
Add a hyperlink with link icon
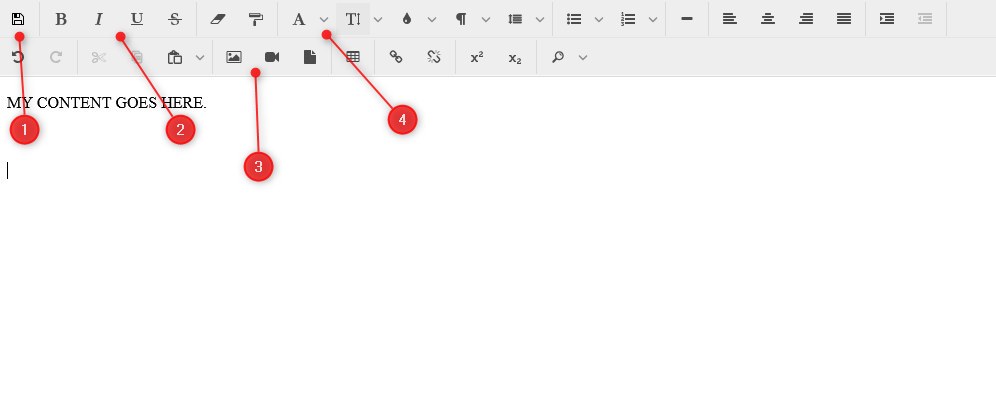pyautogui.click(x=396, y=58)
